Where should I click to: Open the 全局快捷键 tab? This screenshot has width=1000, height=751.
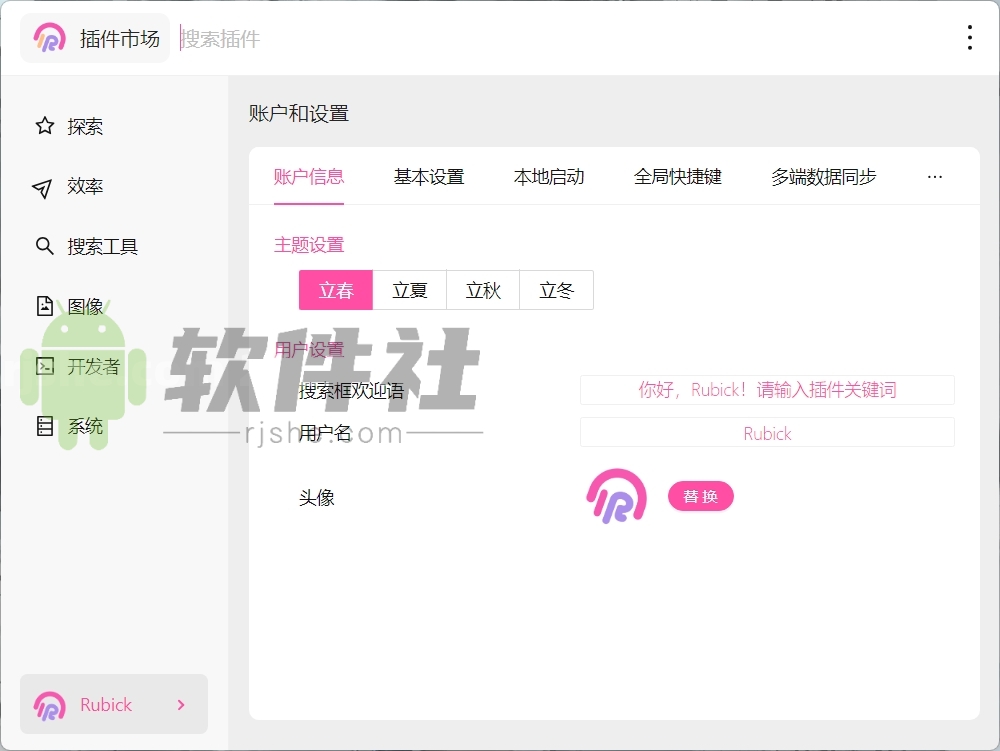click(677, 176)
